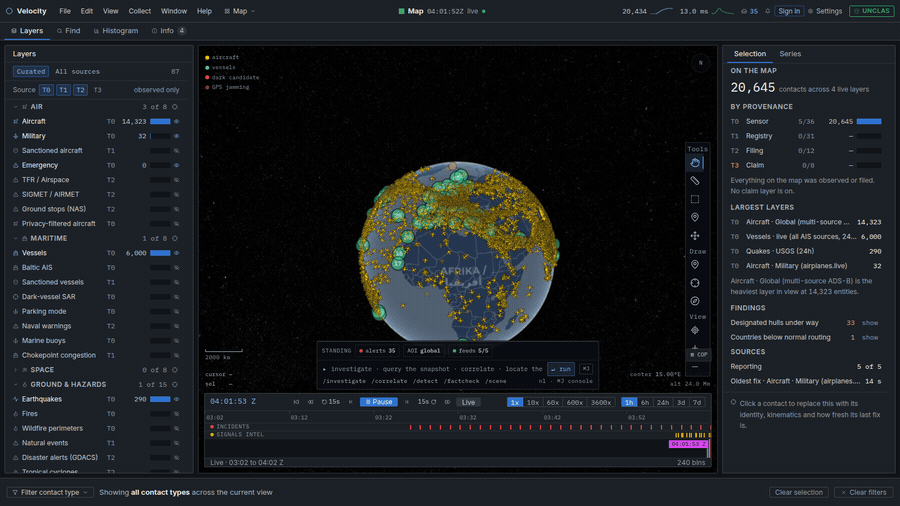Open the Map view dropdown
Screen dimensions: 900x506
click(240, 11)
